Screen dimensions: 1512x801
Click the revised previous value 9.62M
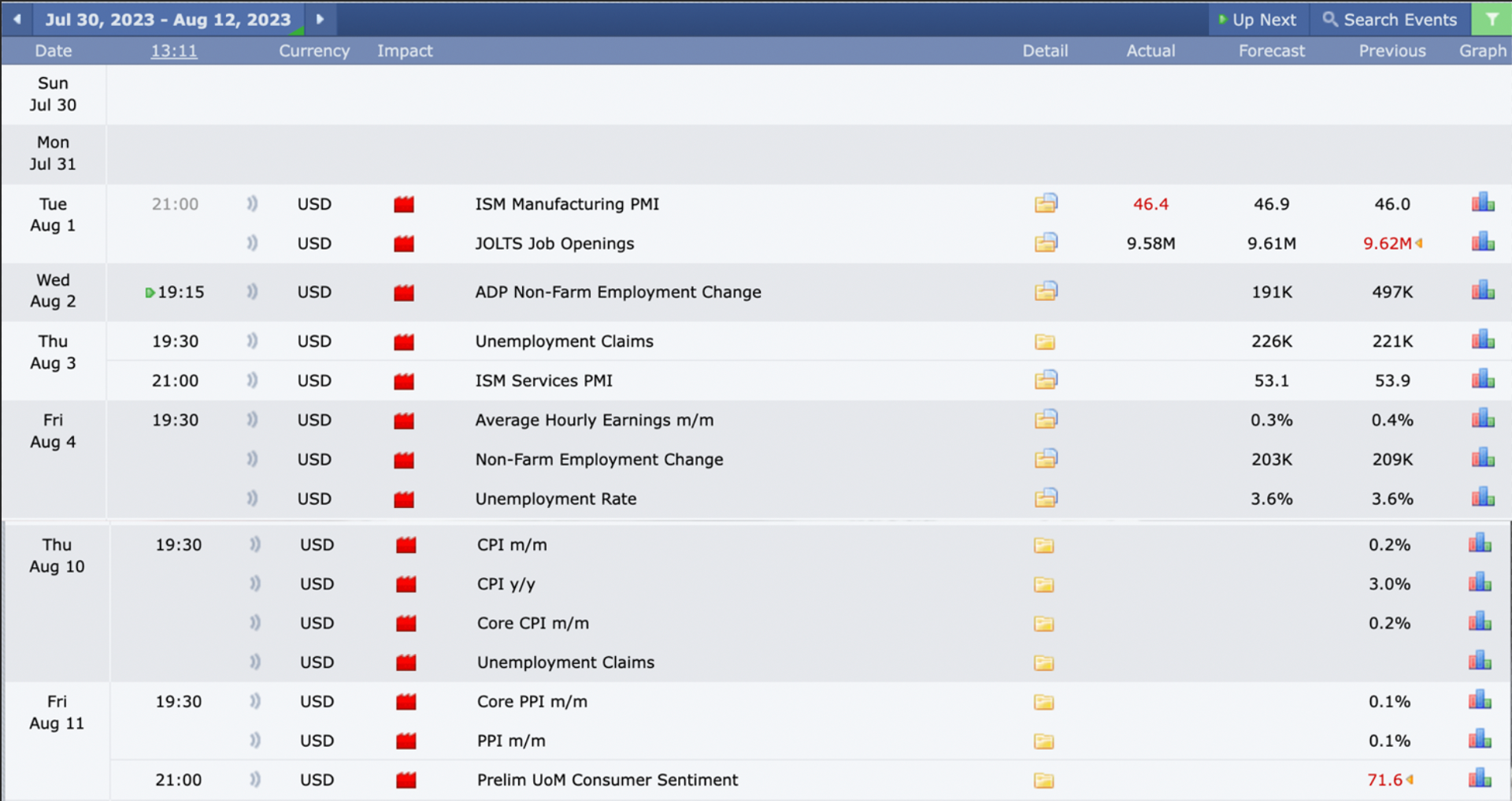(1388, 243)
